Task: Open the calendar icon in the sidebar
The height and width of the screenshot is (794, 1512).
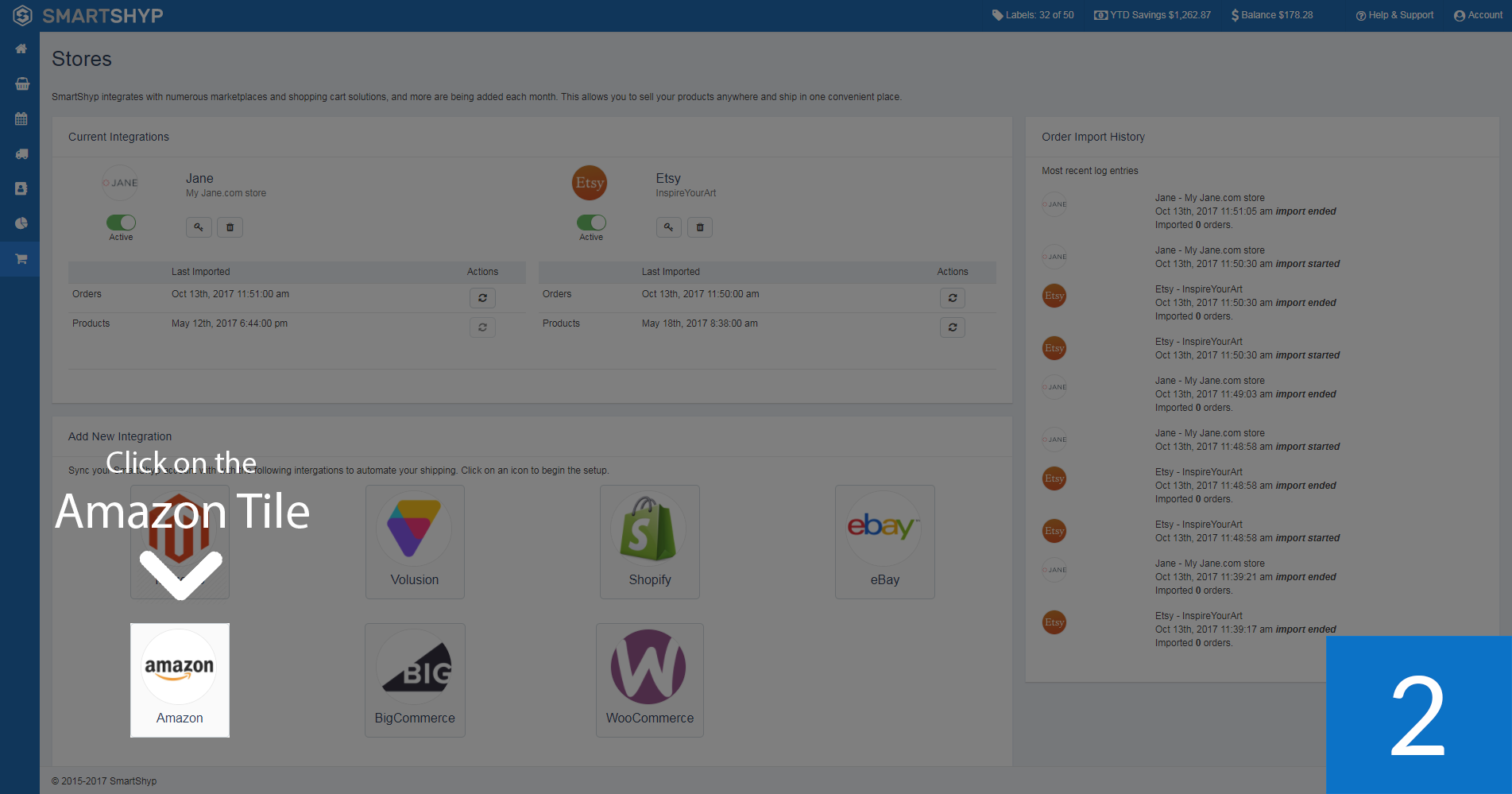Action: tap(21, 119)
